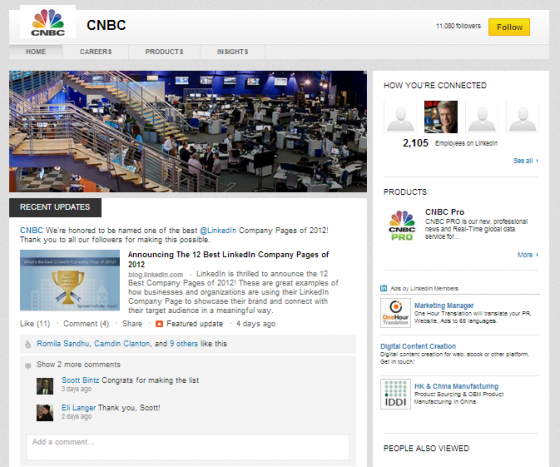Click the OneHour Translation ad icon

[395, 313]
